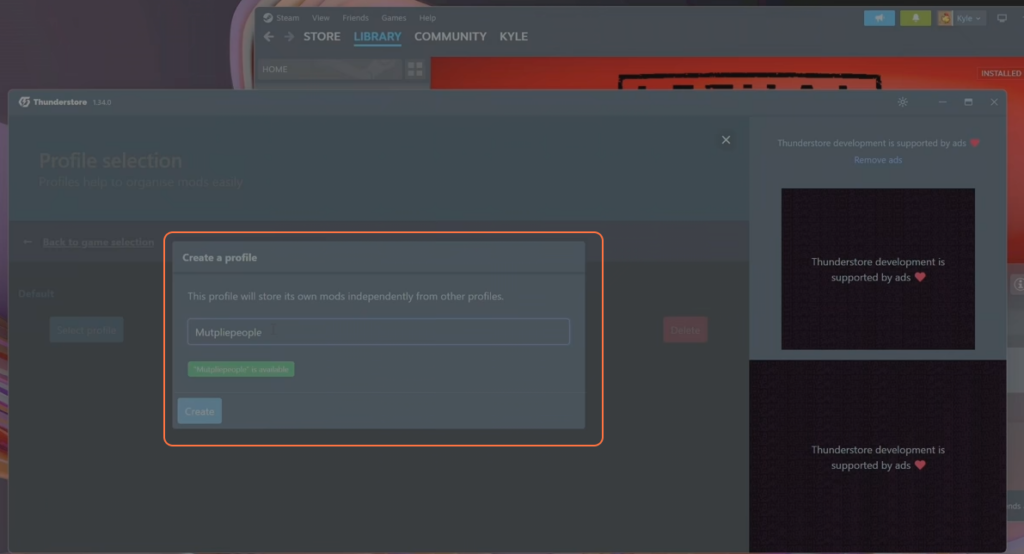The height and width of the screenshot is (554, 1024).
Task: Switch to the STORE tab in Steam
Action: 321,37
